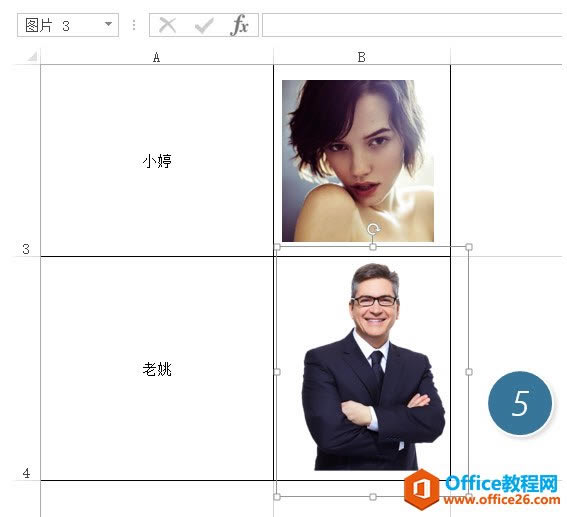The height and width of the screenshot is (517, 567).
Task: Open the Name Box dropdown arrow
Action: [108, 24]
